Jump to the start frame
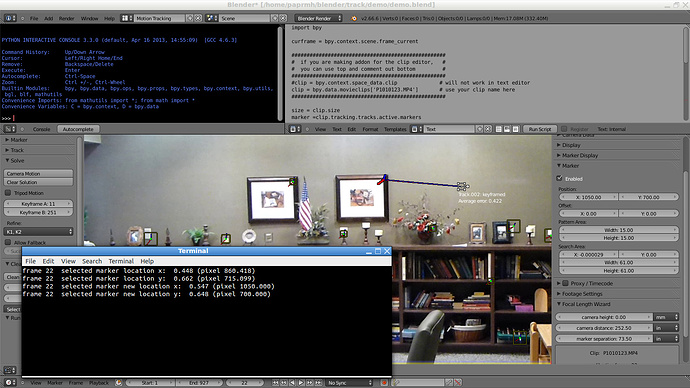This screenshot has width=690, height=388. pos(275,383)
